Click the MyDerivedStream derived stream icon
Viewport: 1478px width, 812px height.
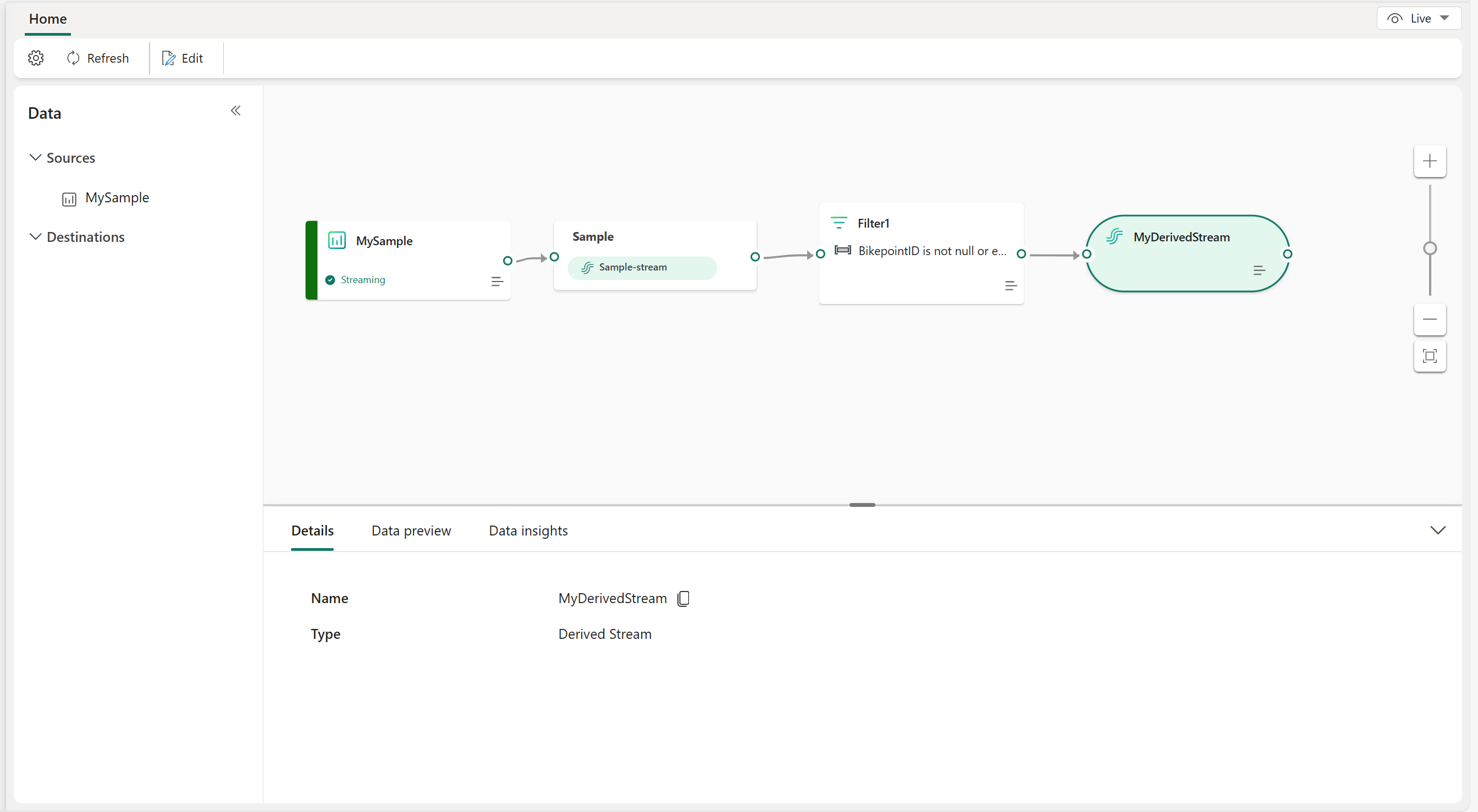pyautogui.click(x=1116, y=236)
